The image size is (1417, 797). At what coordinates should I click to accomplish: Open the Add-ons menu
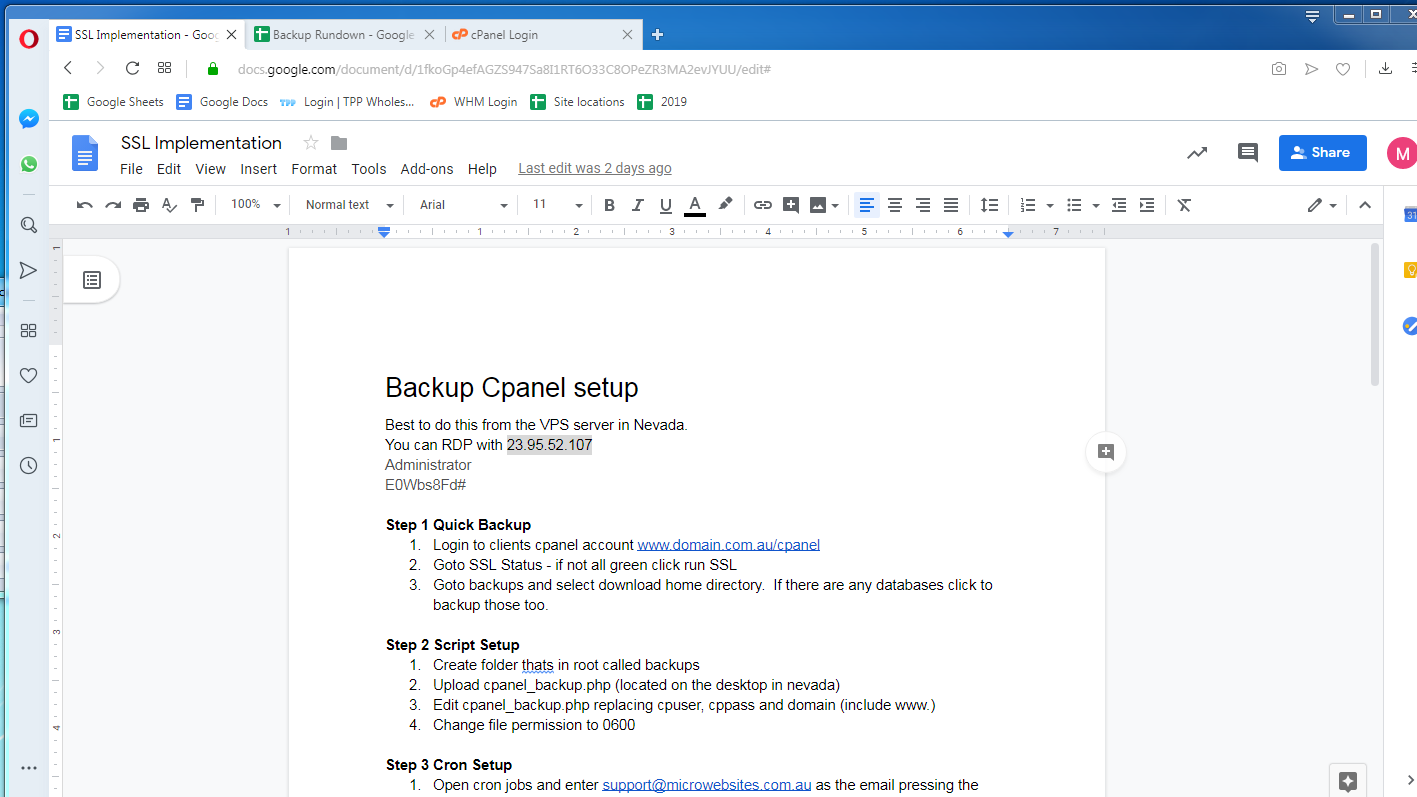tap(427, 169)
